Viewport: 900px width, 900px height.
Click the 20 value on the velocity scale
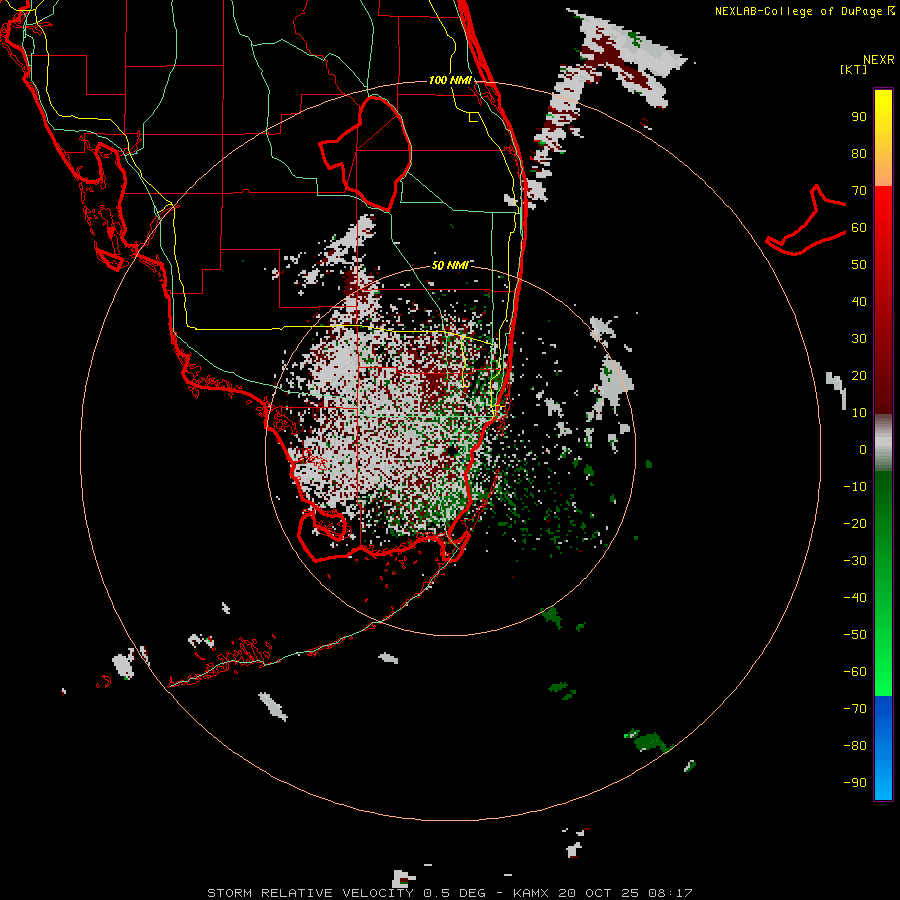click(859, 376)
